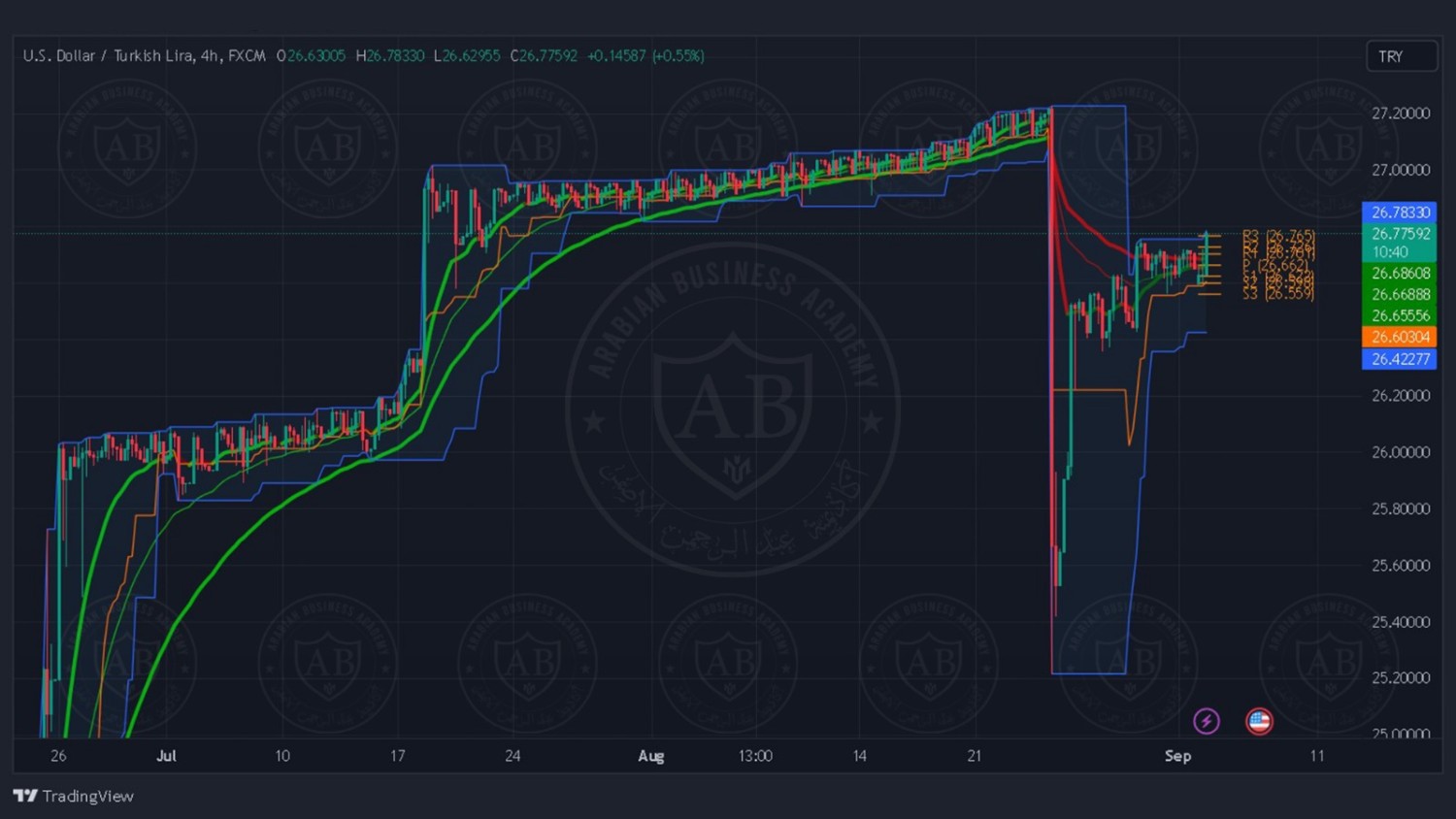1456x819 pixels.
Task: Click the 25.80000 price axis label
Action: (x=1401, y=508)
